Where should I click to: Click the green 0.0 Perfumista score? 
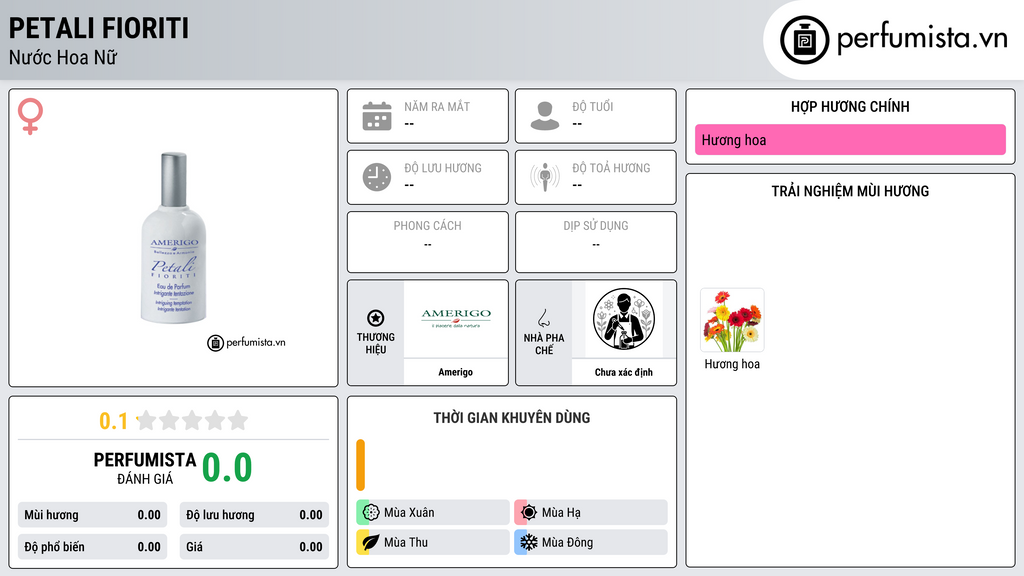point(227,468)
